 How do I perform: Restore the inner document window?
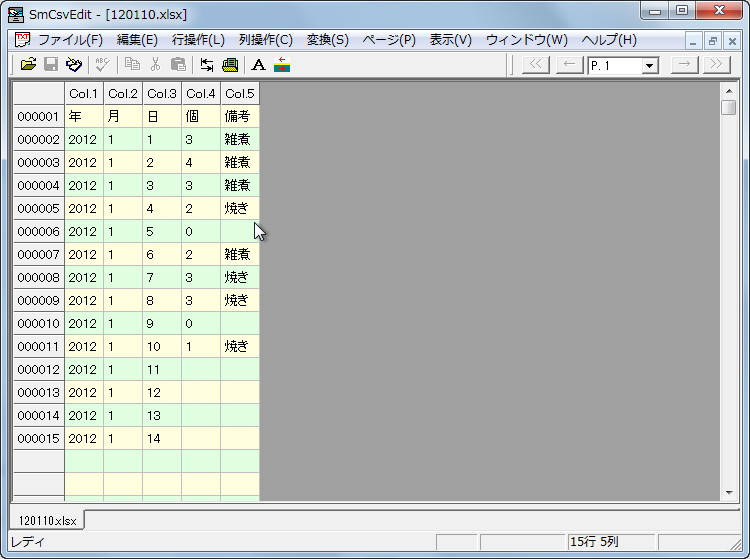[712, 41]
